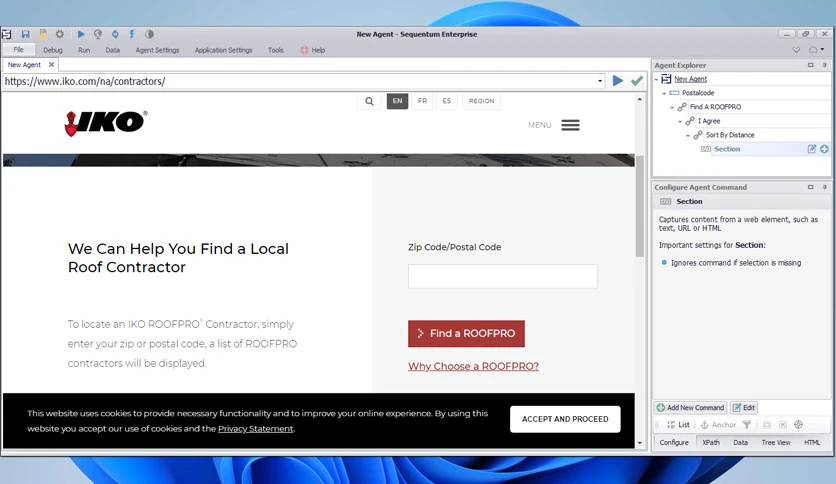Open the Why Choose a ROOFPRO link
This screenshot has height=484, width=836.
tap(473, 366)
